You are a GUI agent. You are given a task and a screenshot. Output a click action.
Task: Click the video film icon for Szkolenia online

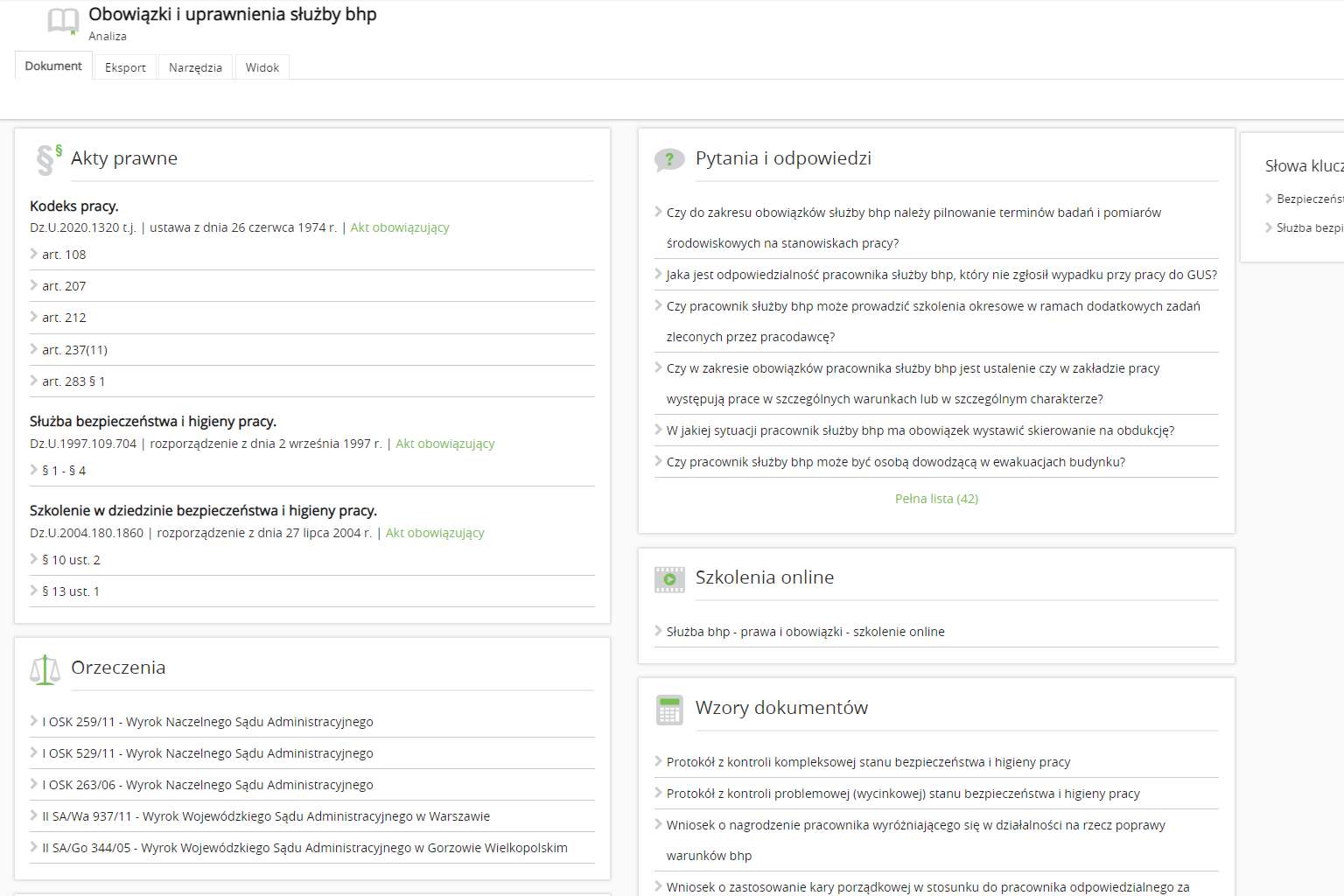point(669,579)
